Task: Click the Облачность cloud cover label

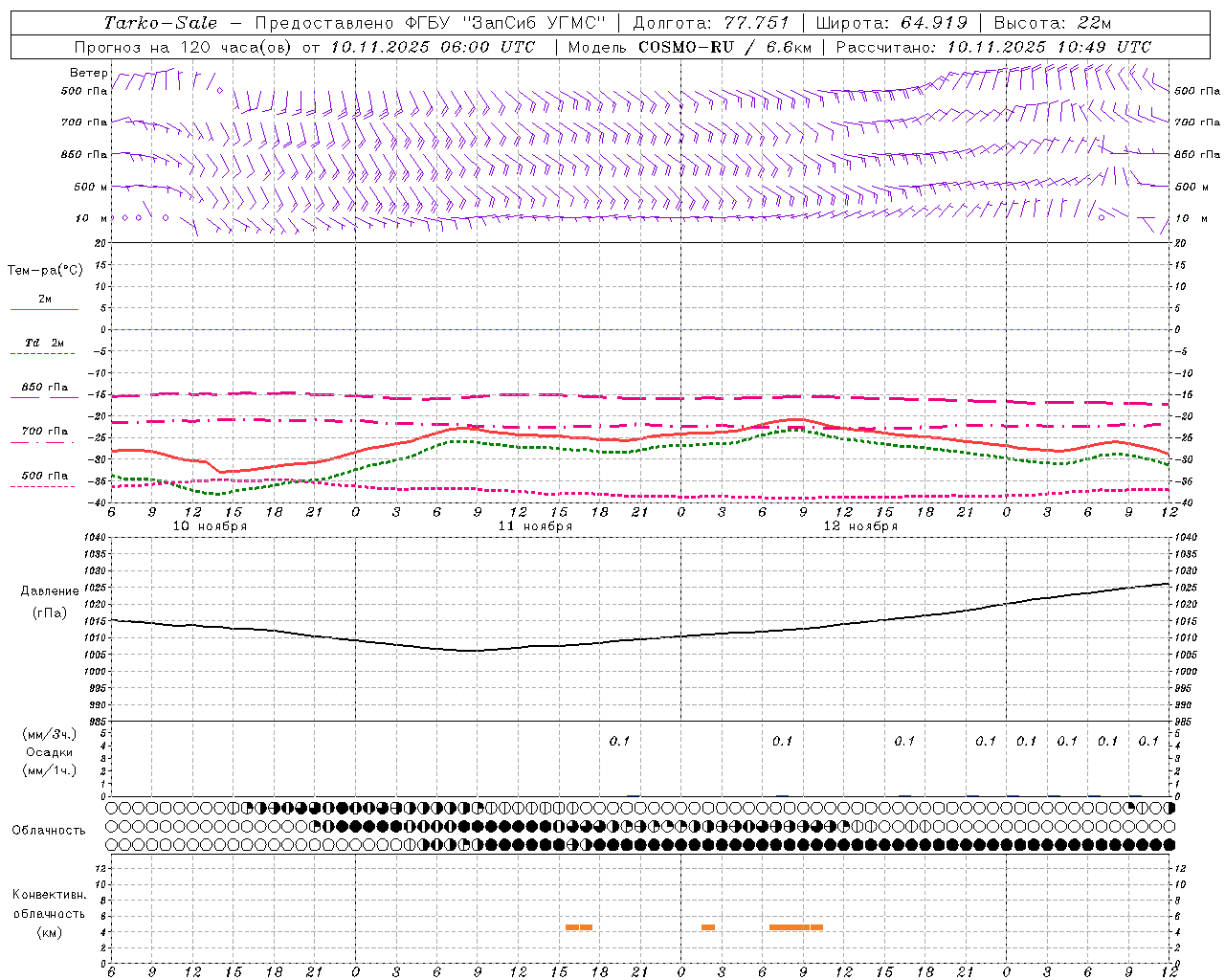Action: [x=49, y=830]
